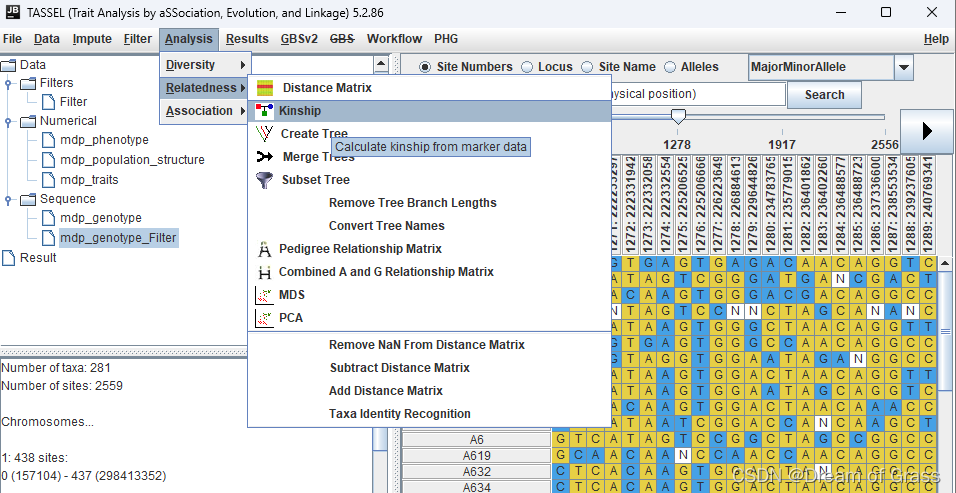Open the File menu
This screenshot has width=956, height=493.
pos(12,39)
